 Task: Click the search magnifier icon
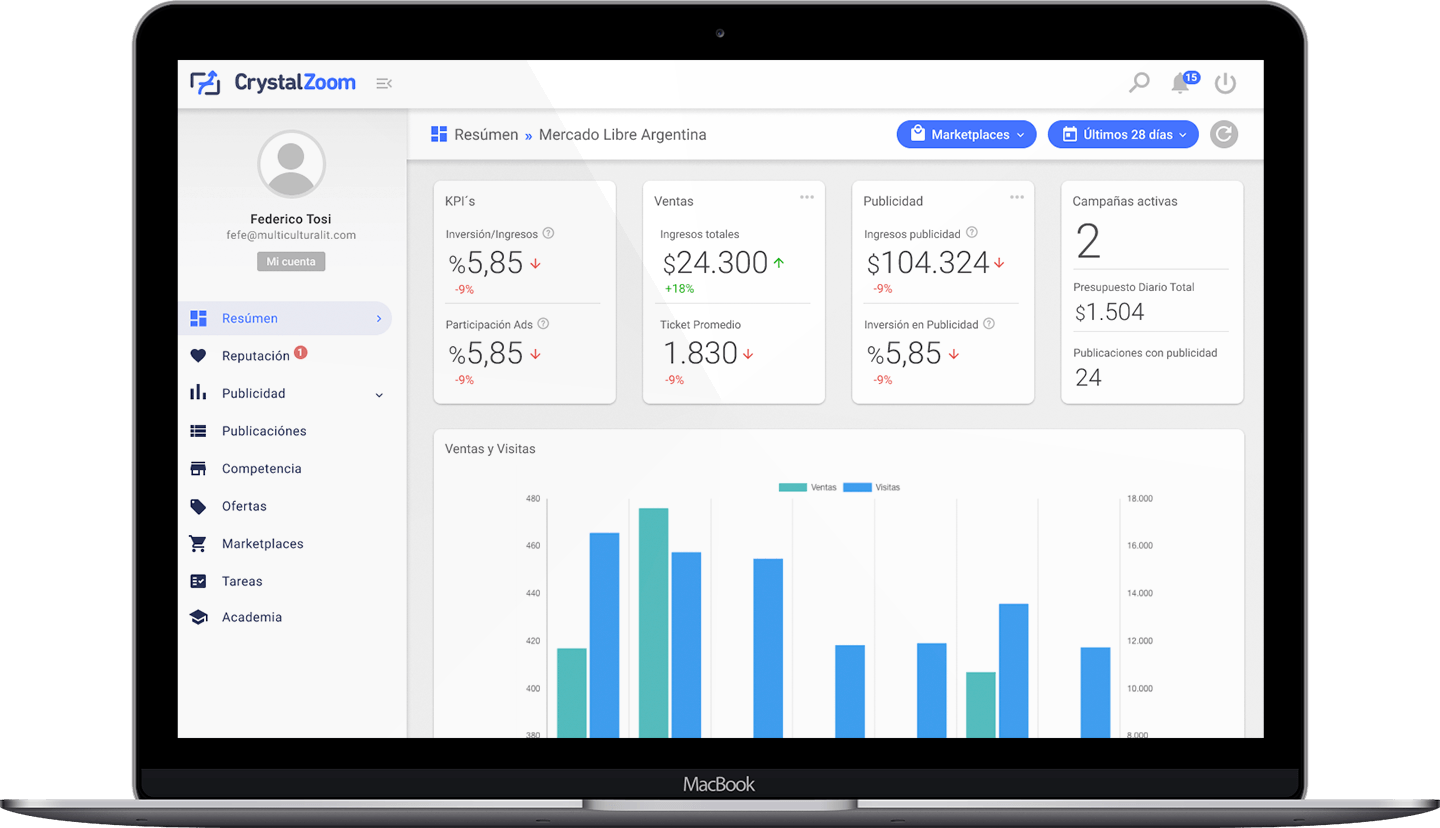[x=1139, y=83]
